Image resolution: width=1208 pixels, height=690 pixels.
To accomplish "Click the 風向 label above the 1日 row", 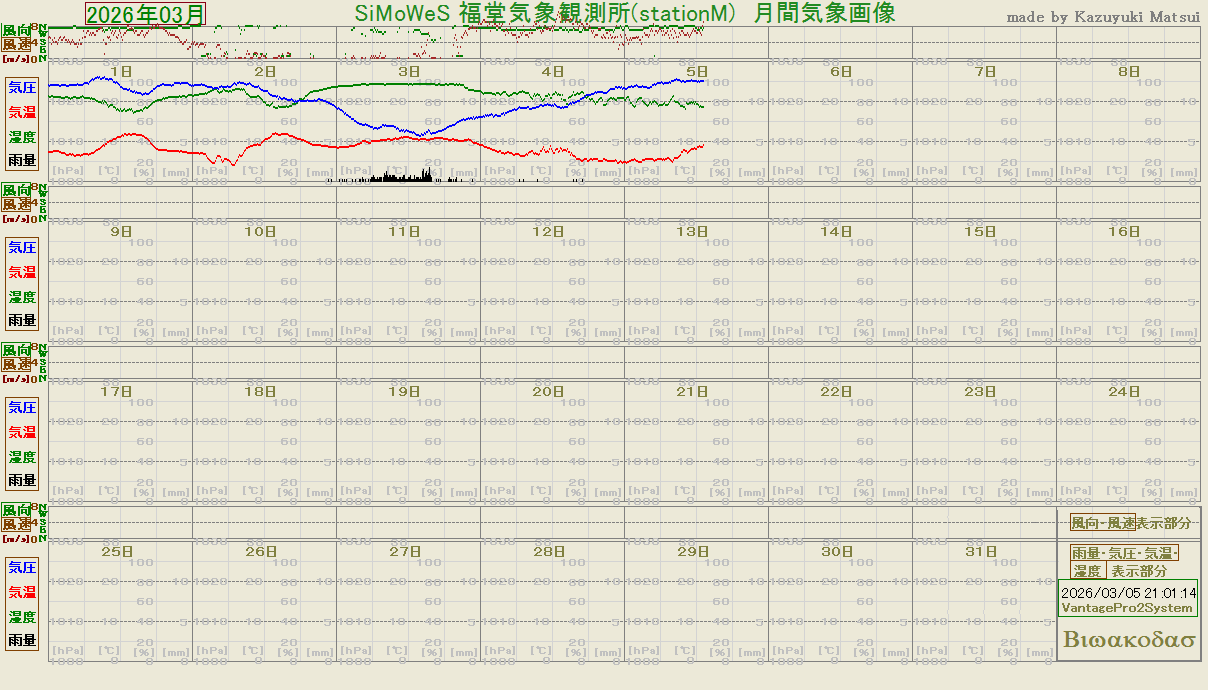I will coord(16,31).
